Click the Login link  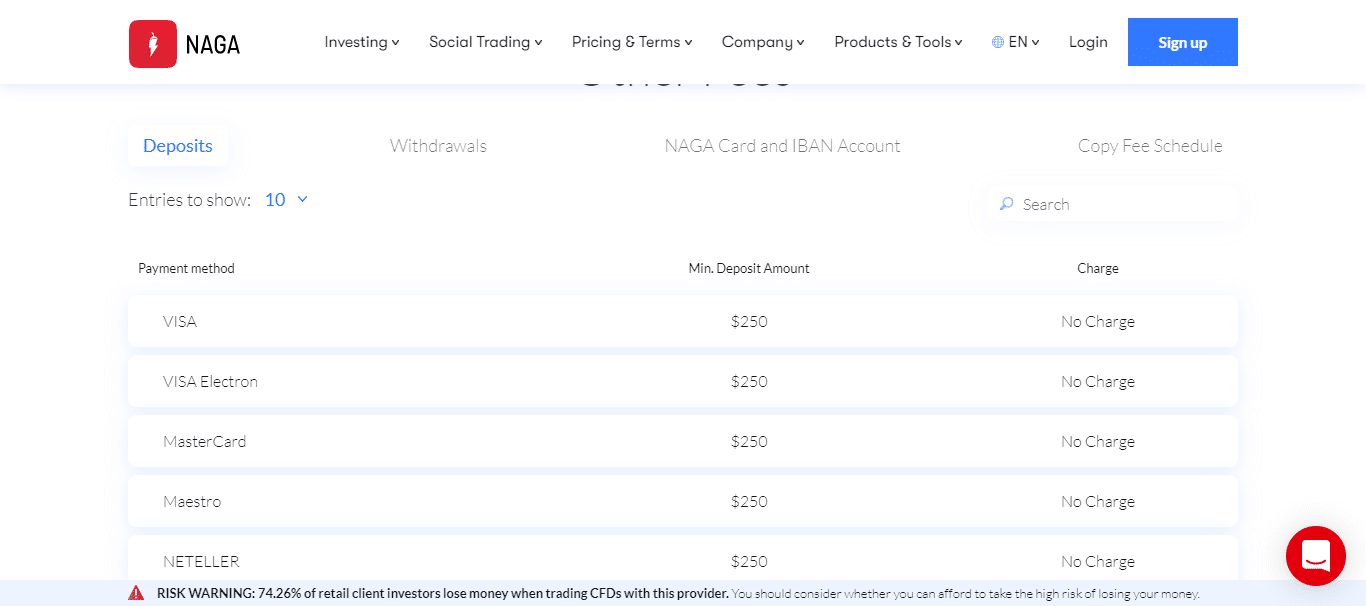tap(1088, 42)
